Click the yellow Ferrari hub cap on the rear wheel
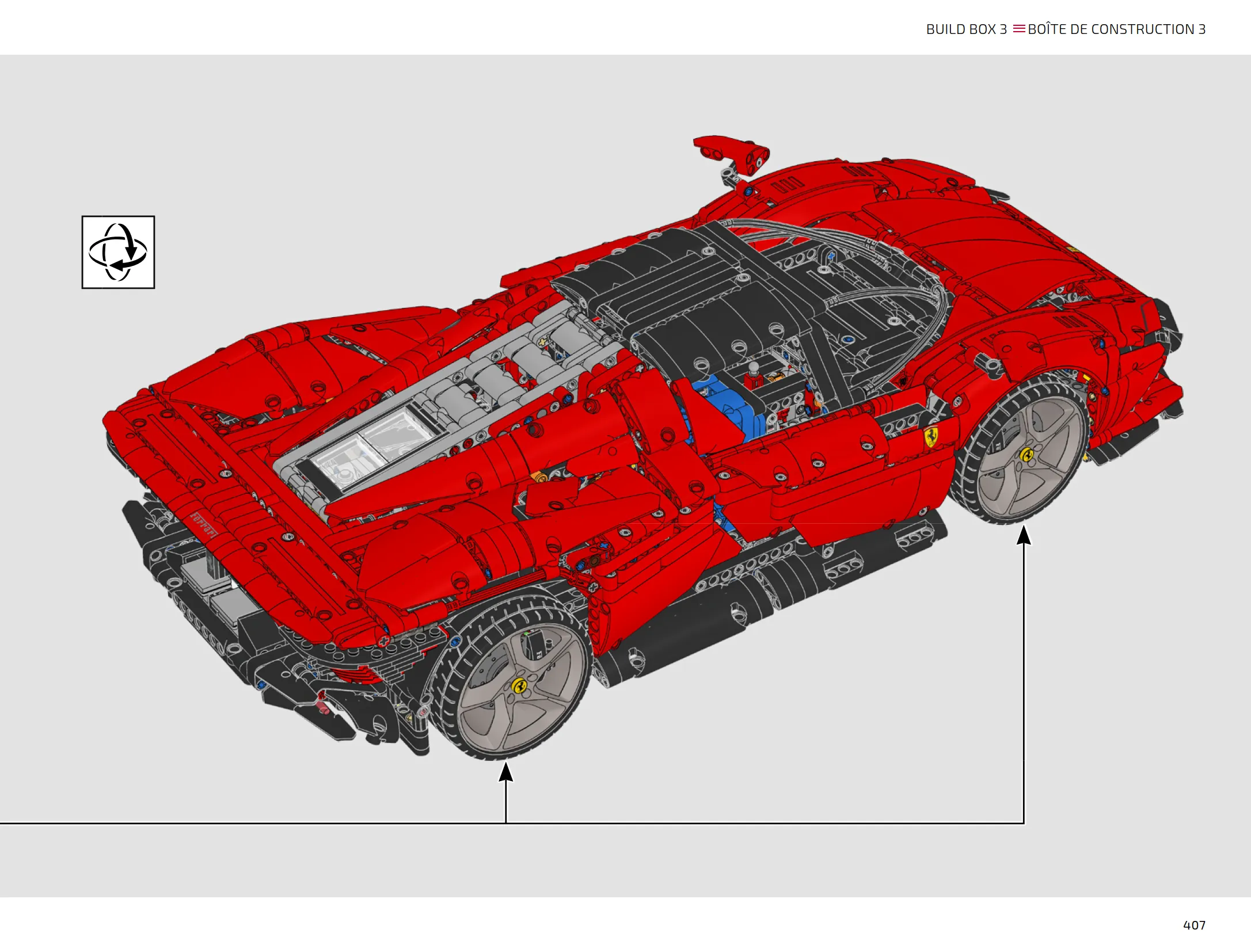 (x=519, y=686)
